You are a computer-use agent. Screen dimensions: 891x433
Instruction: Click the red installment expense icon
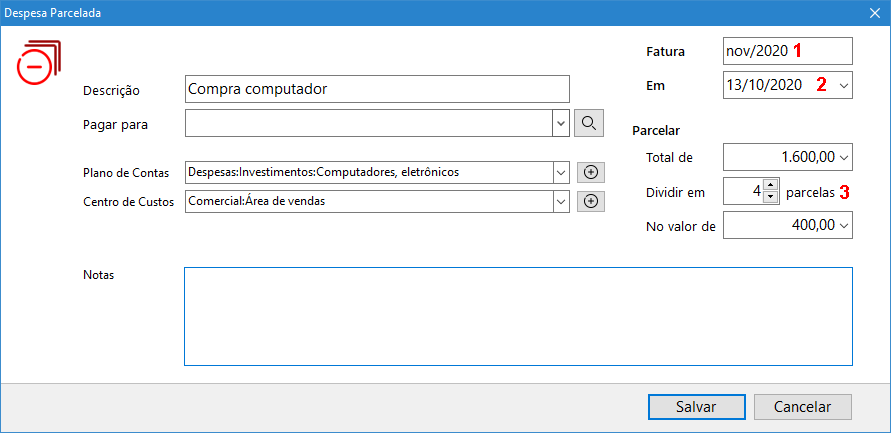click(x=38, y=62)
